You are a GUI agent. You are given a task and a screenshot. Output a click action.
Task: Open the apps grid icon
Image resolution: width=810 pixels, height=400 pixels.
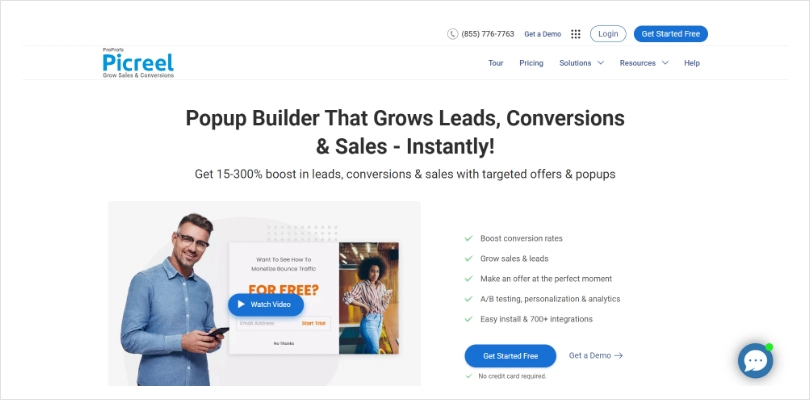tap(575, 34)
